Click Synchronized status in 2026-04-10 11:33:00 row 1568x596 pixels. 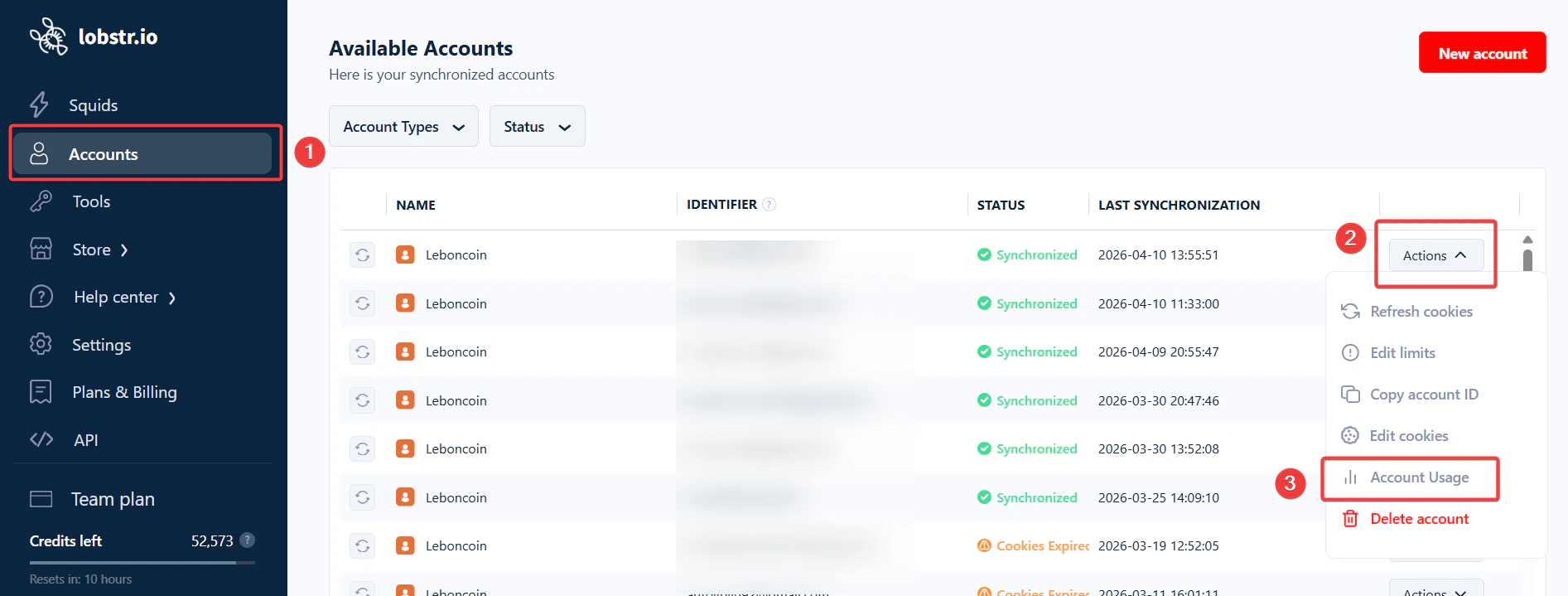pyautogui.click(x=1027, y=303)
